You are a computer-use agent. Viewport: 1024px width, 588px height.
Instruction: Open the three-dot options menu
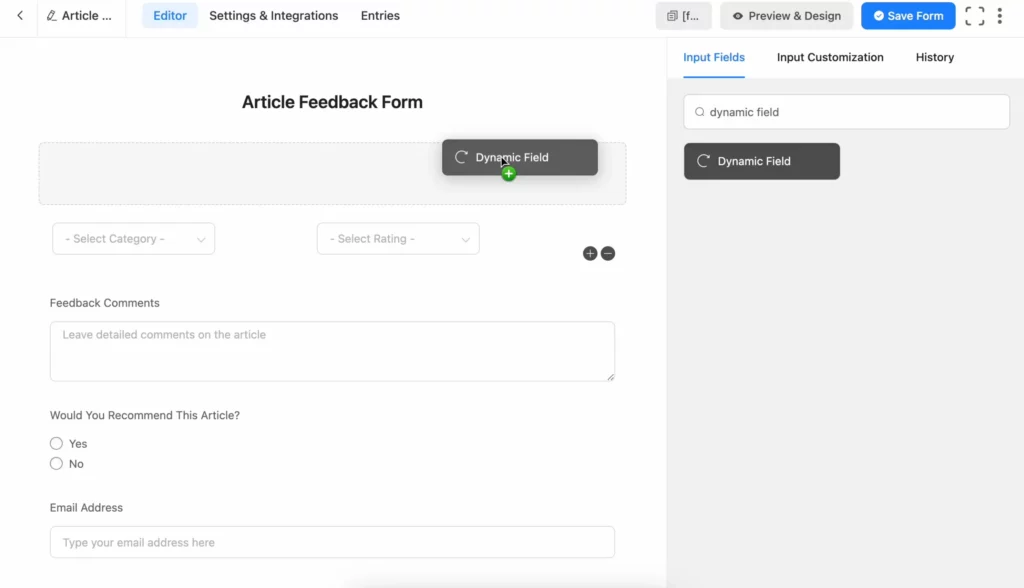coord(999,15)
